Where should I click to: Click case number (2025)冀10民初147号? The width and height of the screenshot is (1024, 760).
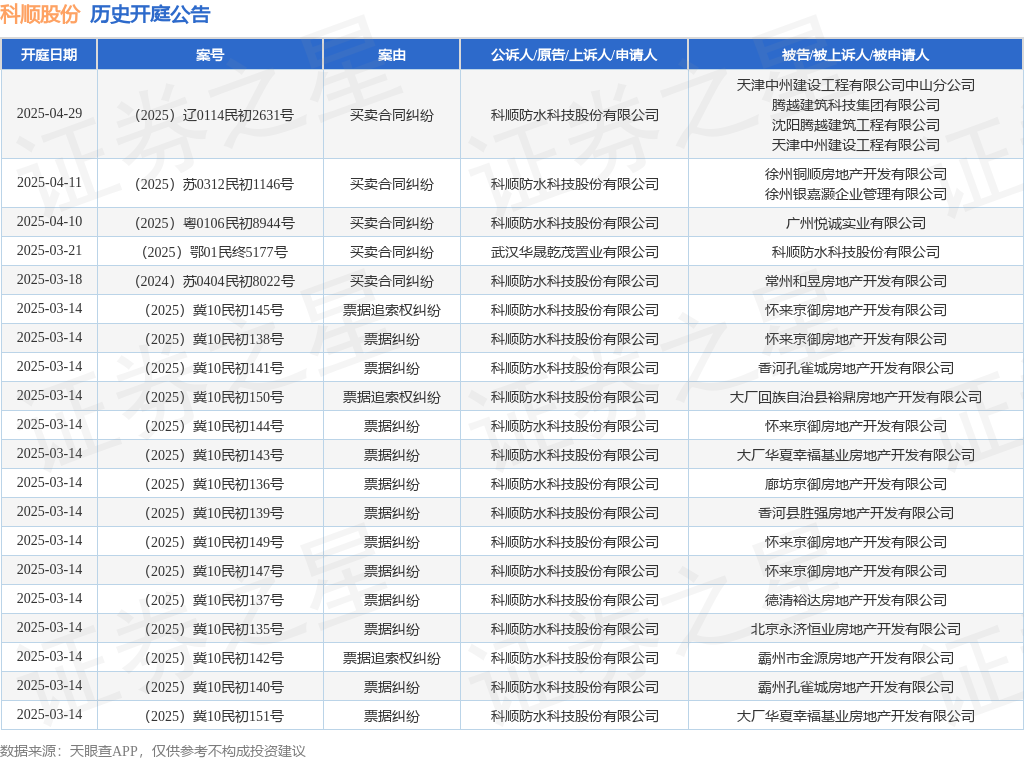[214, 571]
